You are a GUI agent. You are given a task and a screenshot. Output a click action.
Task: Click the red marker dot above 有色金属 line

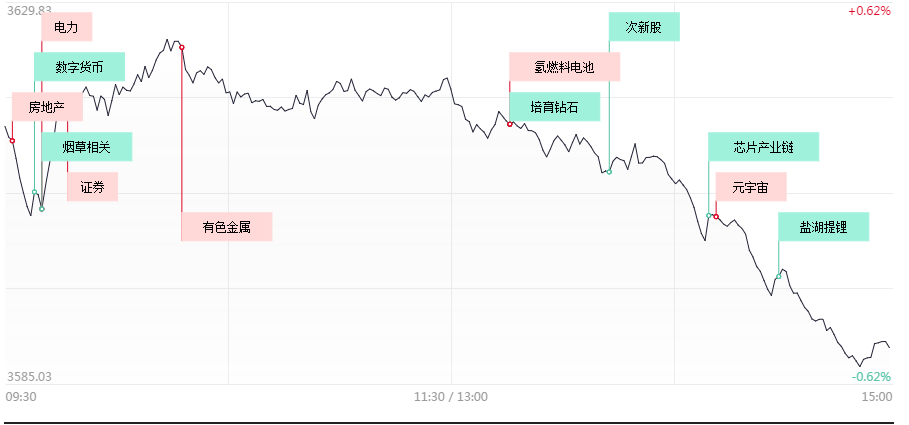[181, 46]
